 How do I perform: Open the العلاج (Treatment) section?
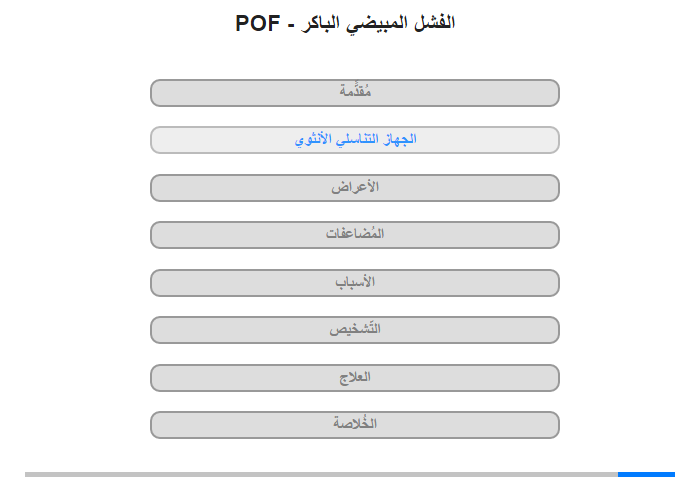(x=354, y=378)
